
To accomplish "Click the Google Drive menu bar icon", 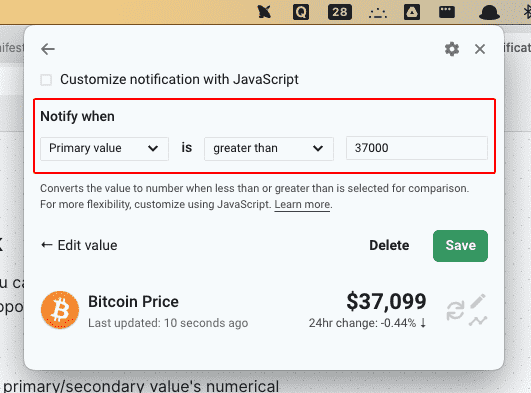I will click(x=412, y=12).
